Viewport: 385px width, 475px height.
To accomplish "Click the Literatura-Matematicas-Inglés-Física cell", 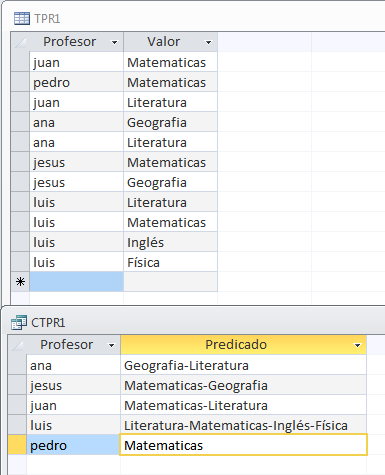I will 243,425.
